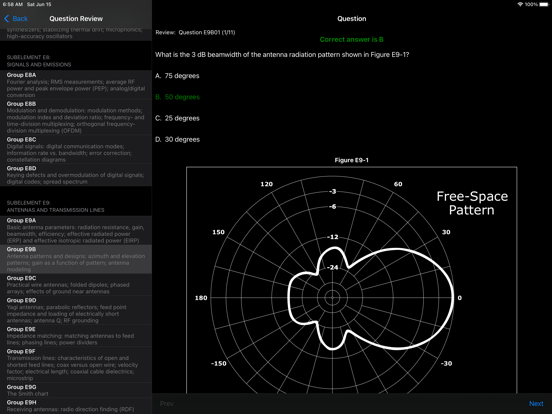Tap the dimmed Prev button
The image size is (552, 414).
click(167, 403)
